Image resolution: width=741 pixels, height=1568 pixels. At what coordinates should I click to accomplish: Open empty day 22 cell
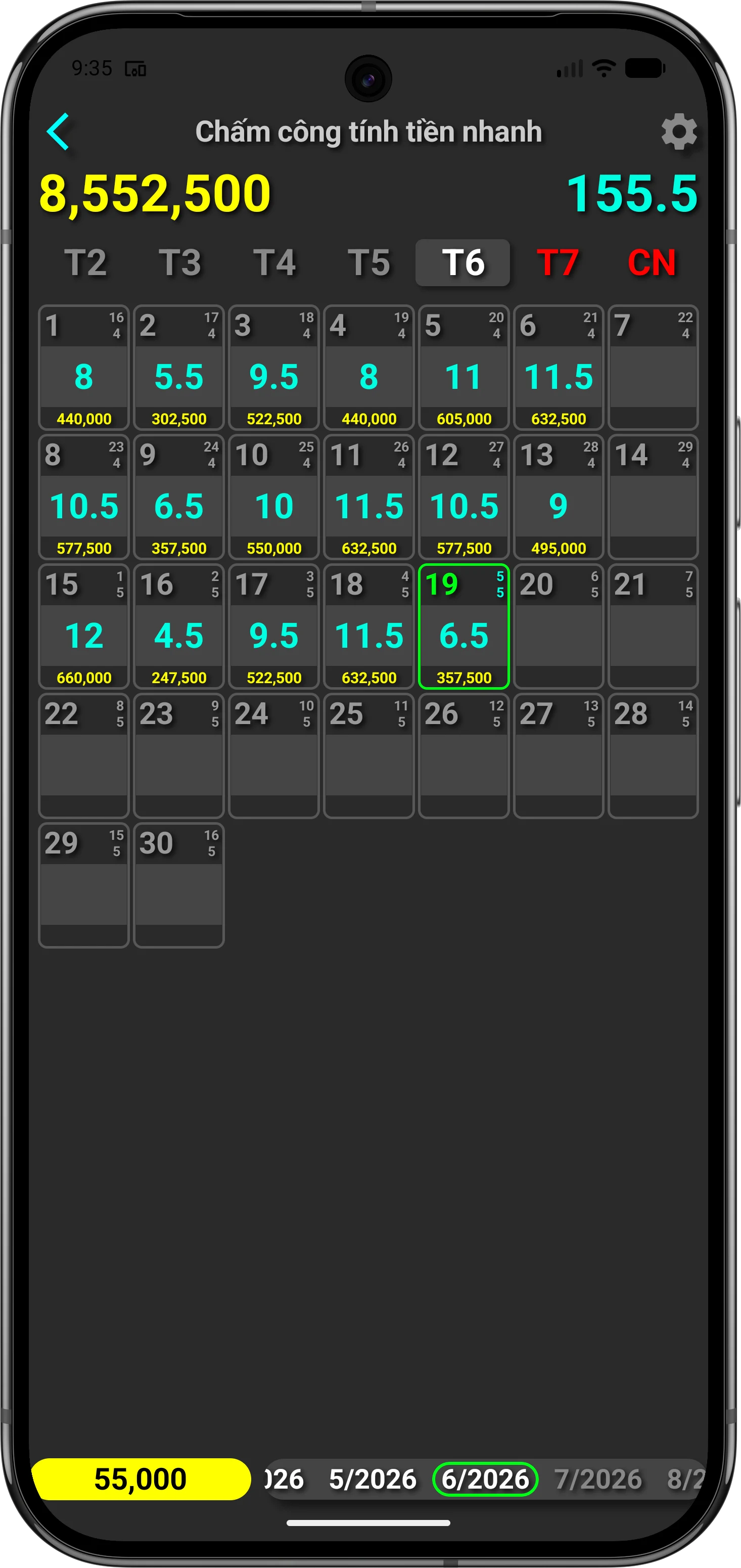click(x=84, y=756)
